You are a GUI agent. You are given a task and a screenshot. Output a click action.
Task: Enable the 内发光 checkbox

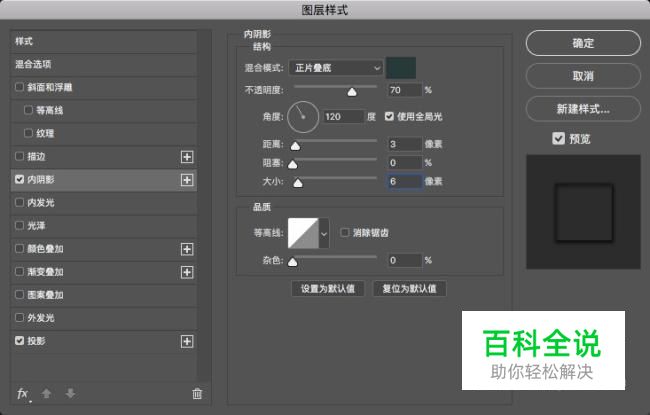click(19, 202)
